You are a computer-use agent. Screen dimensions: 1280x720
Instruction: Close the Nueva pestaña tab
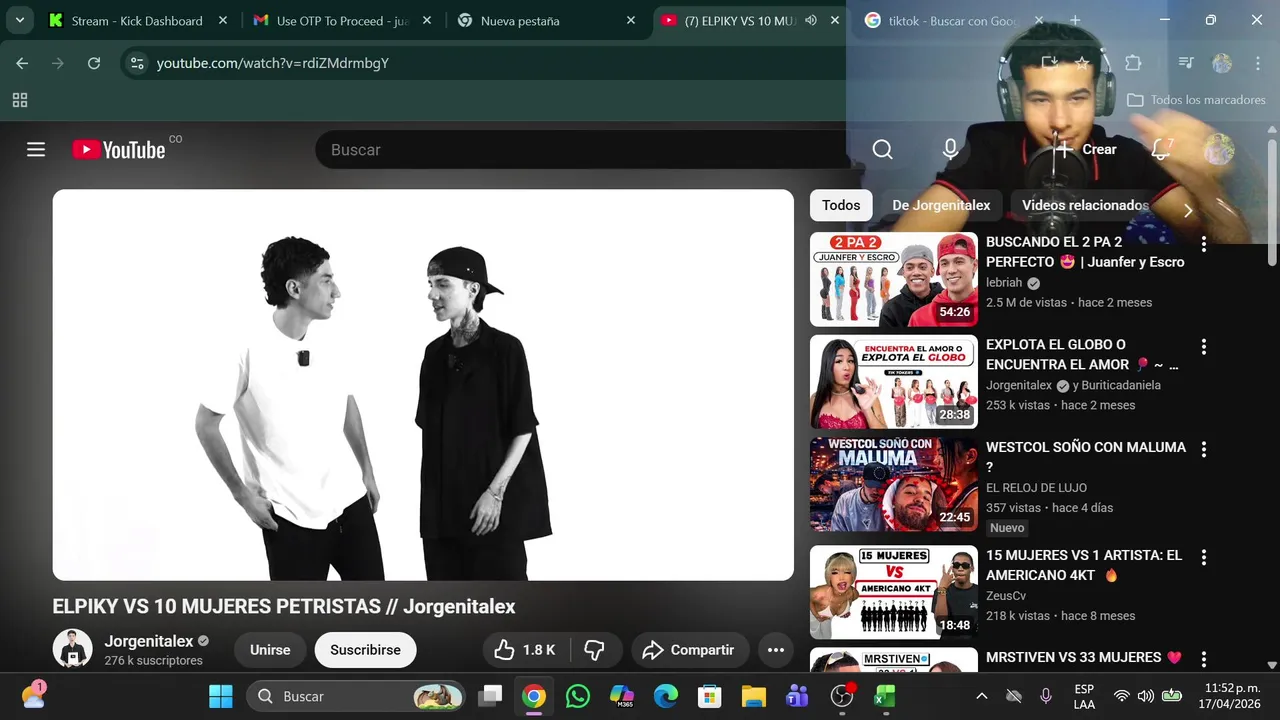pyautogui.click(x=631, y=20)
